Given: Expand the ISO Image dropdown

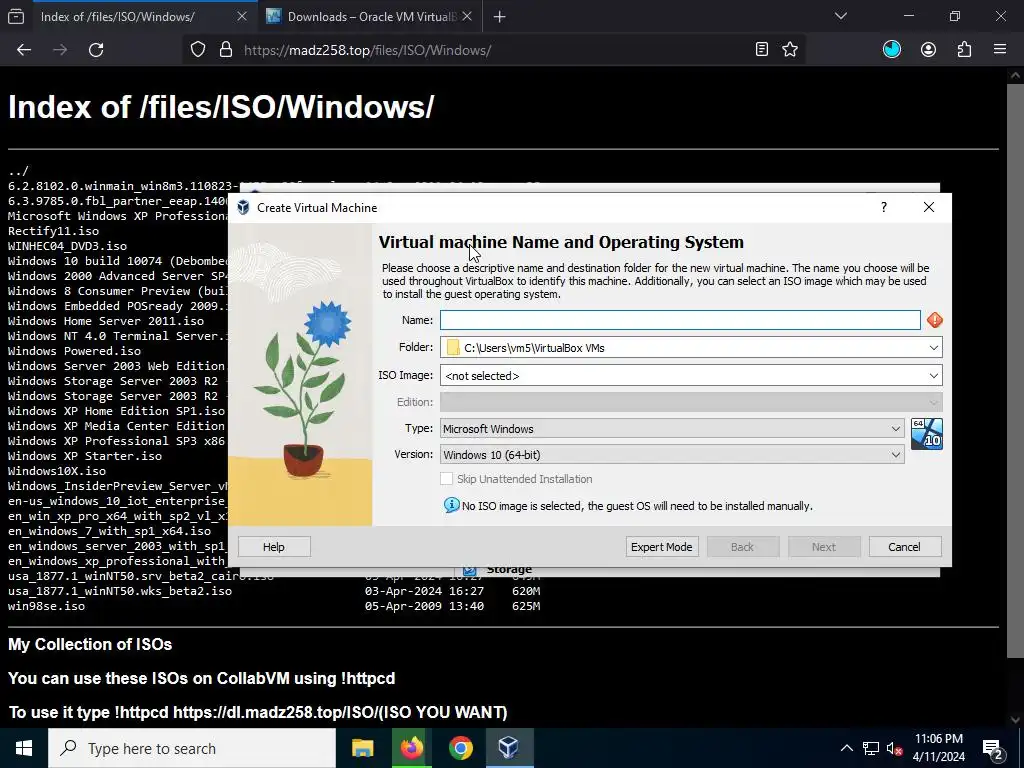Looking at the screenshot, I should [x=934, y=376].
